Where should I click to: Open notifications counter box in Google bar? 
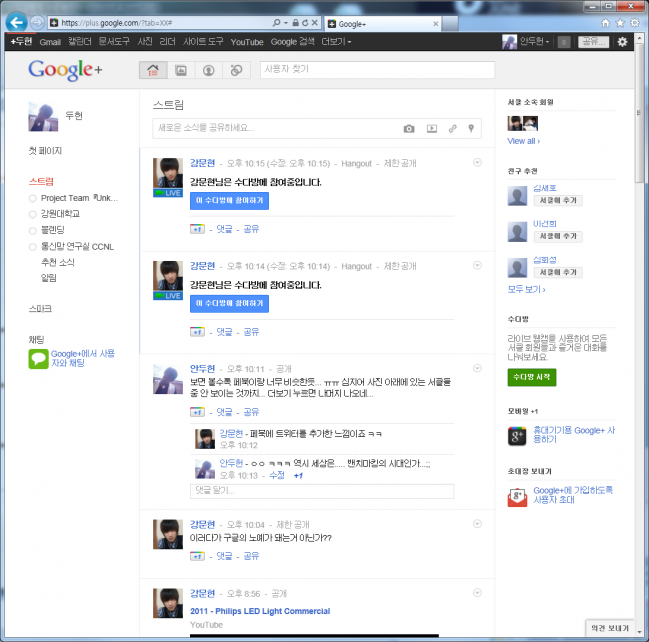(x=564, y=42)
